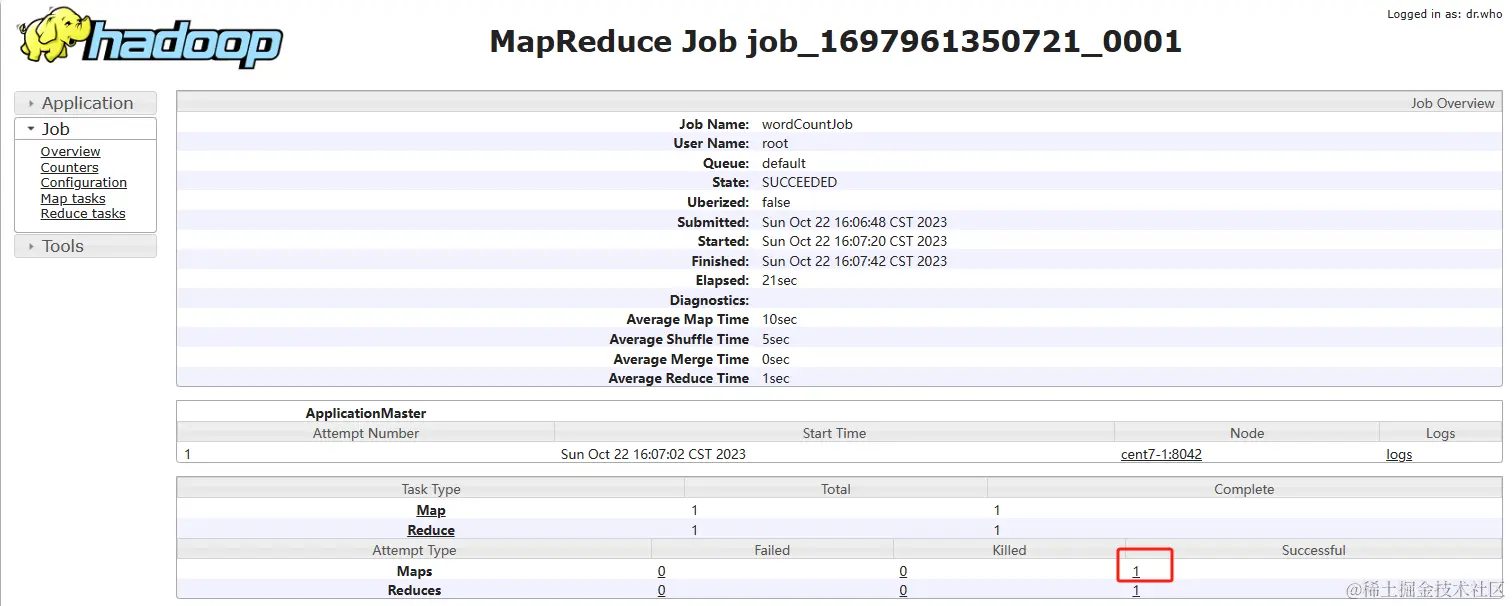Open the Map tasks sidebar link
The width and height of the screenshot is (1512, 606).
(x=73, y=198)
